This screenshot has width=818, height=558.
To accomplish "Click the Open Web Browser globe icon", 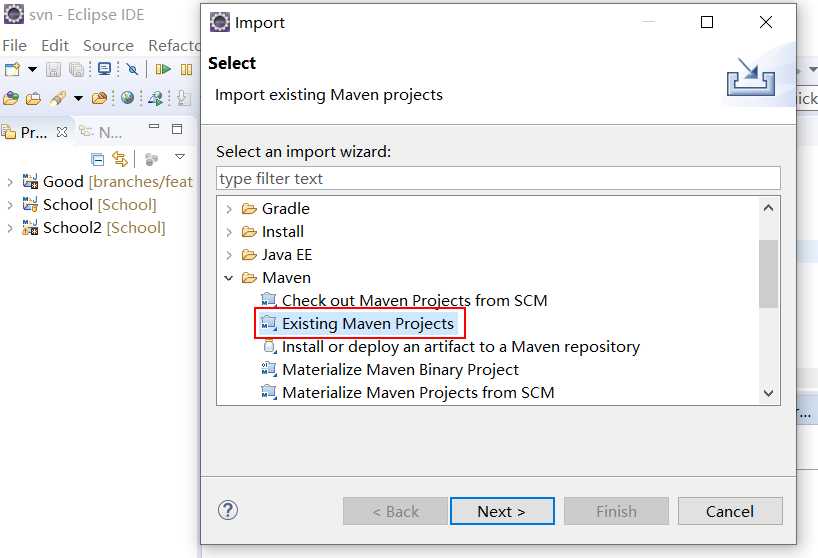I will coord(127,98).
